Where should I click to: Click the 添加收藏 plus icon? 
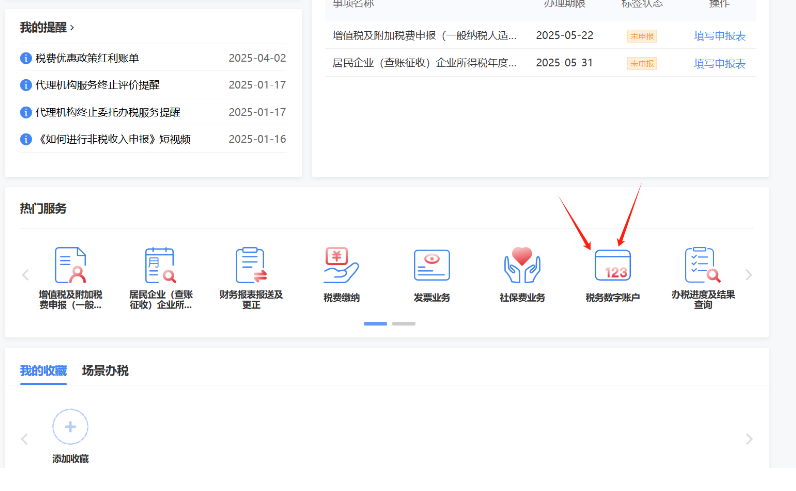70,427
